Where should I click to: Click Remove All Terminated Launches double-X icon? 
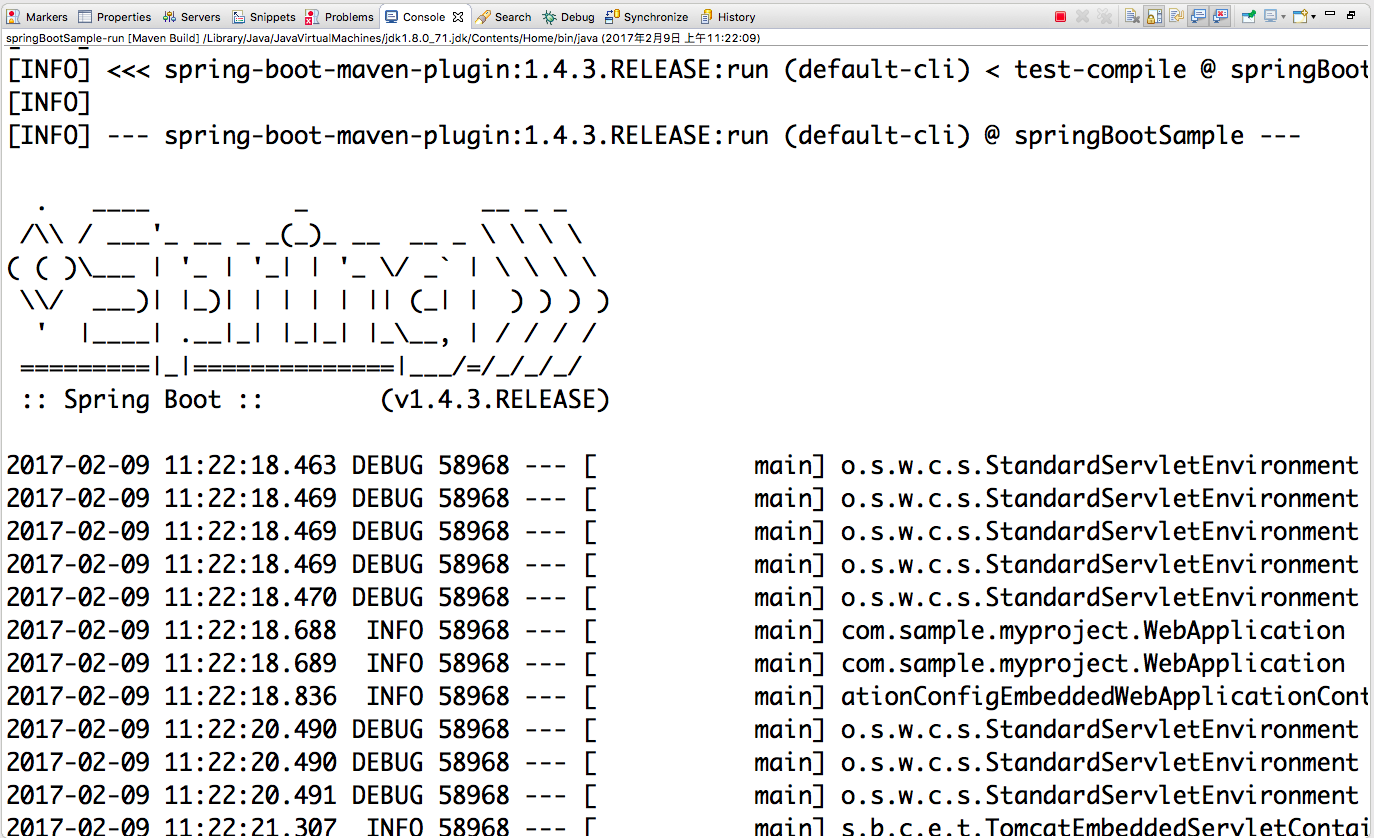coord(1104,16)
